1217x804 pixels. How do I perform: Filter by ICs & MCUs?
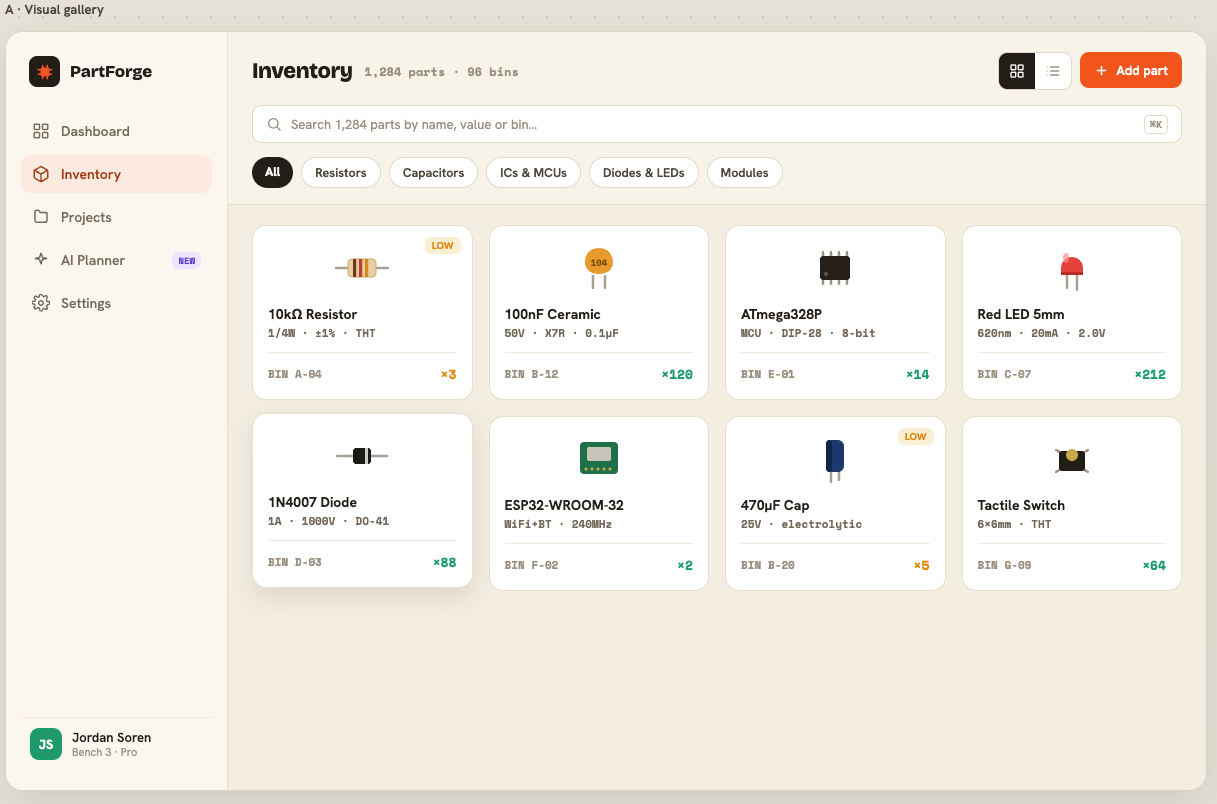coord(534,173)
